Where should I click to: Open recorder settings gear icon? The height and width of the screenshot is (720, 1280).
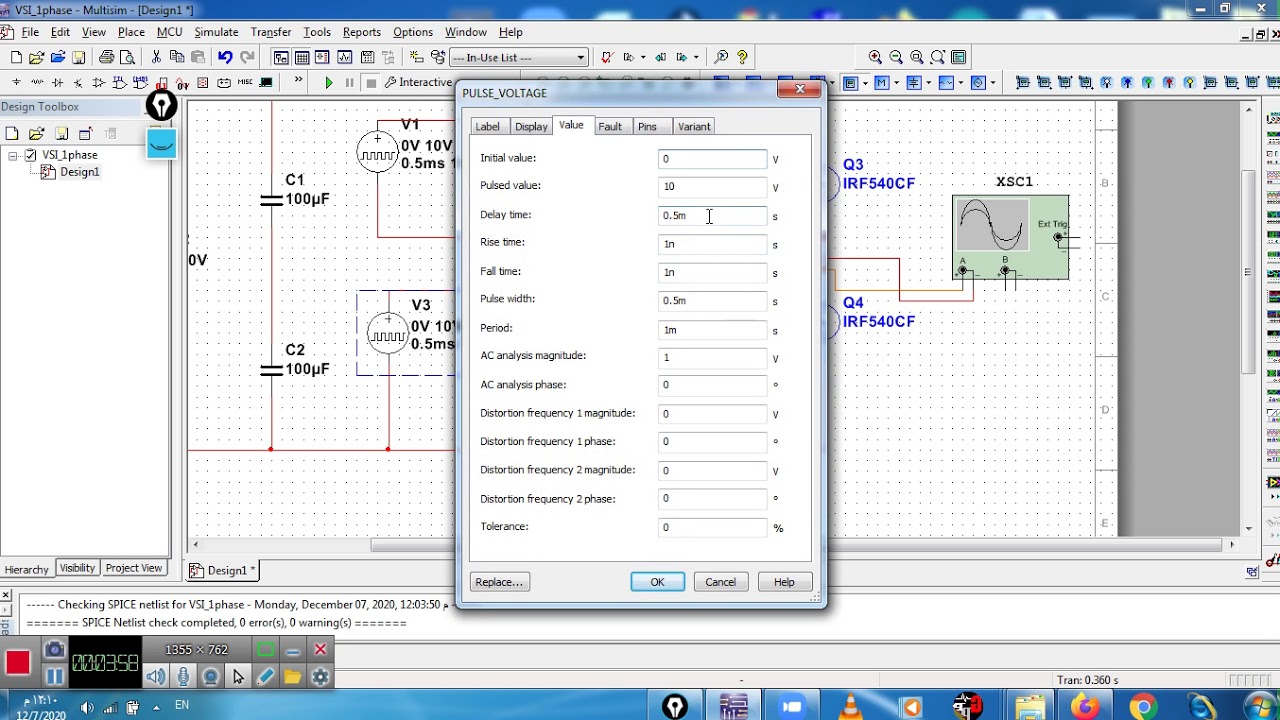[320, 677]
